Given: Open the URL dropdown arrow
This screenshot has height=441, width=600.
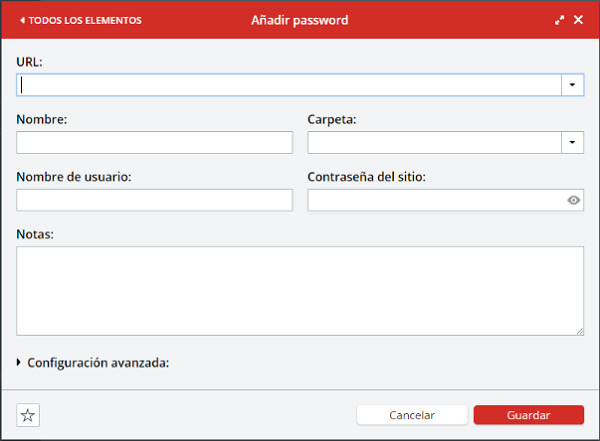Looking at the screenshot, I should click(x=572, y=85).
